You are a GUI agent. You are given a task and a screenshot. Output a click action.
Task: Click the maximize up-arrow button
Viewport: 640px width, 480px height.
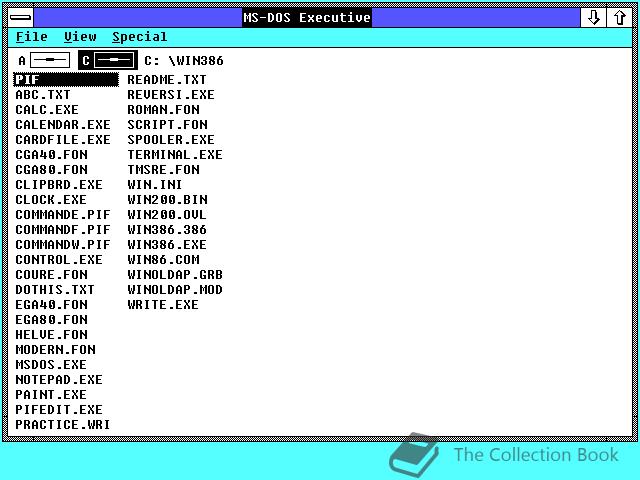(x=620, y=18)
